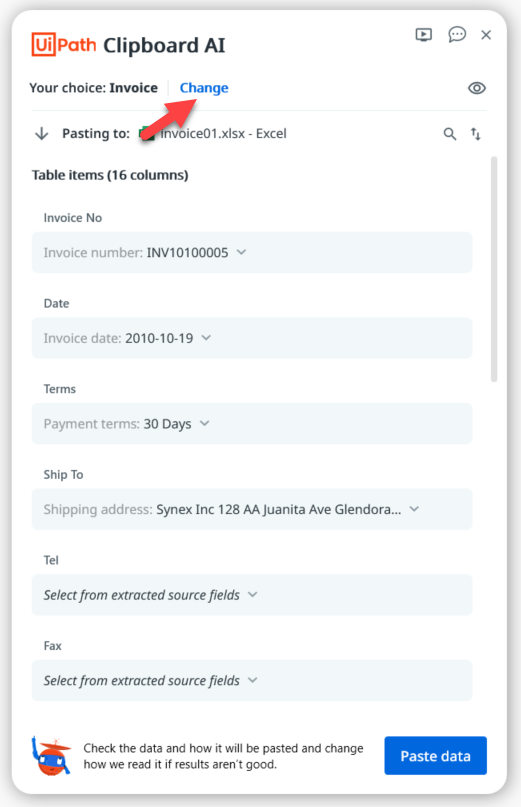The height and width of the screenshot is (807, 521).
Task: Click the Paste data button
Action: tap(436, 756)
